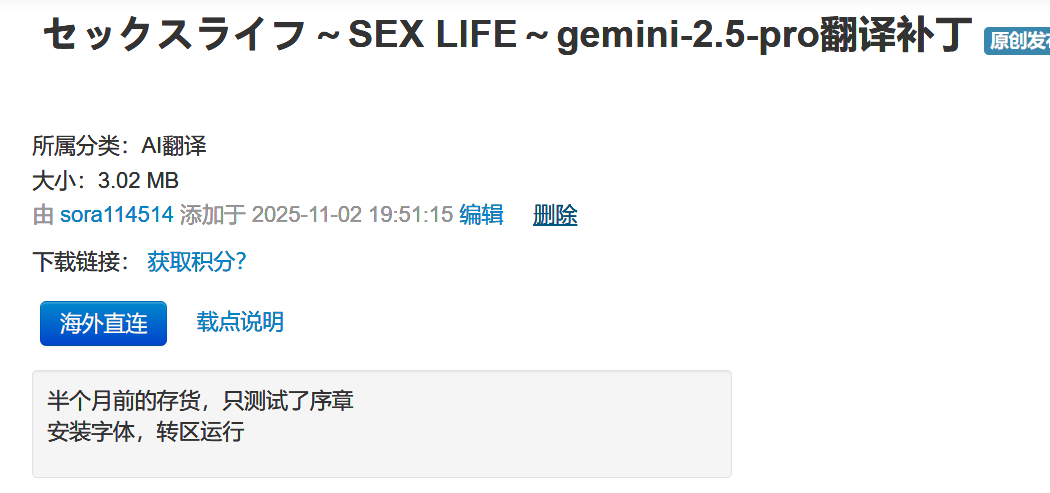This screenshot has height=493, width=1050.
Task: Open the 载点说明 link
Action: pos(240,322)
